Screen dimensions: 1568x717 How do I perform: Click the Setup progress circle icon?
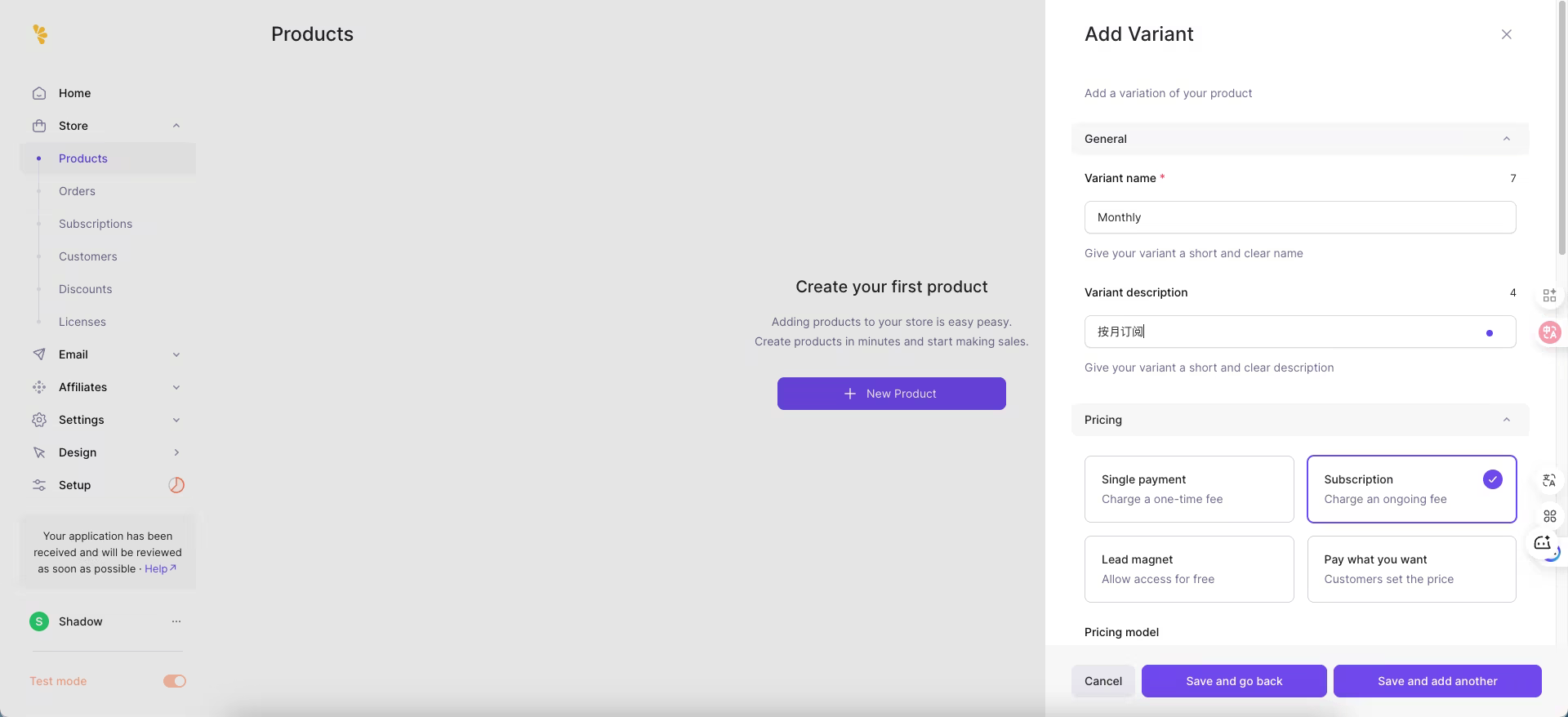[176, 485]
